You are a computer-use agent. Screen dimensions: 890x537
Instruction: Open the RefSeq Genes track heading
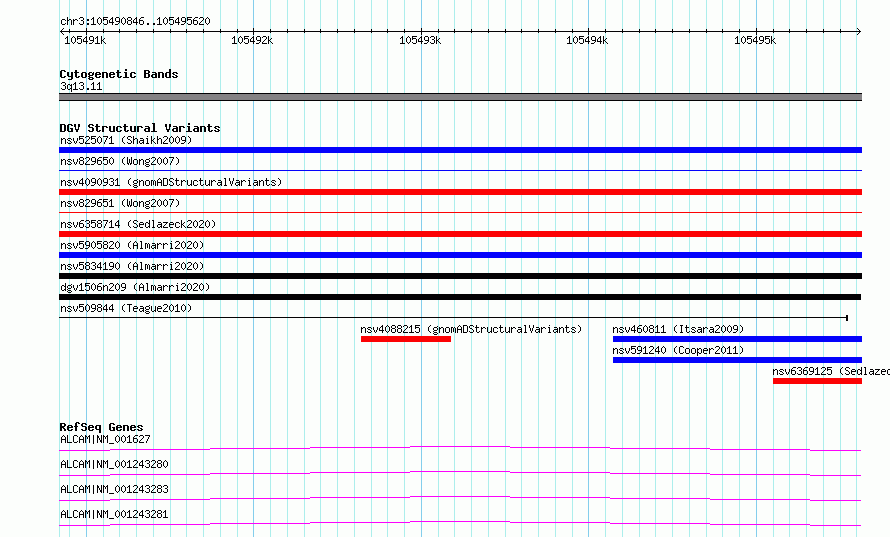coord(102,427)
